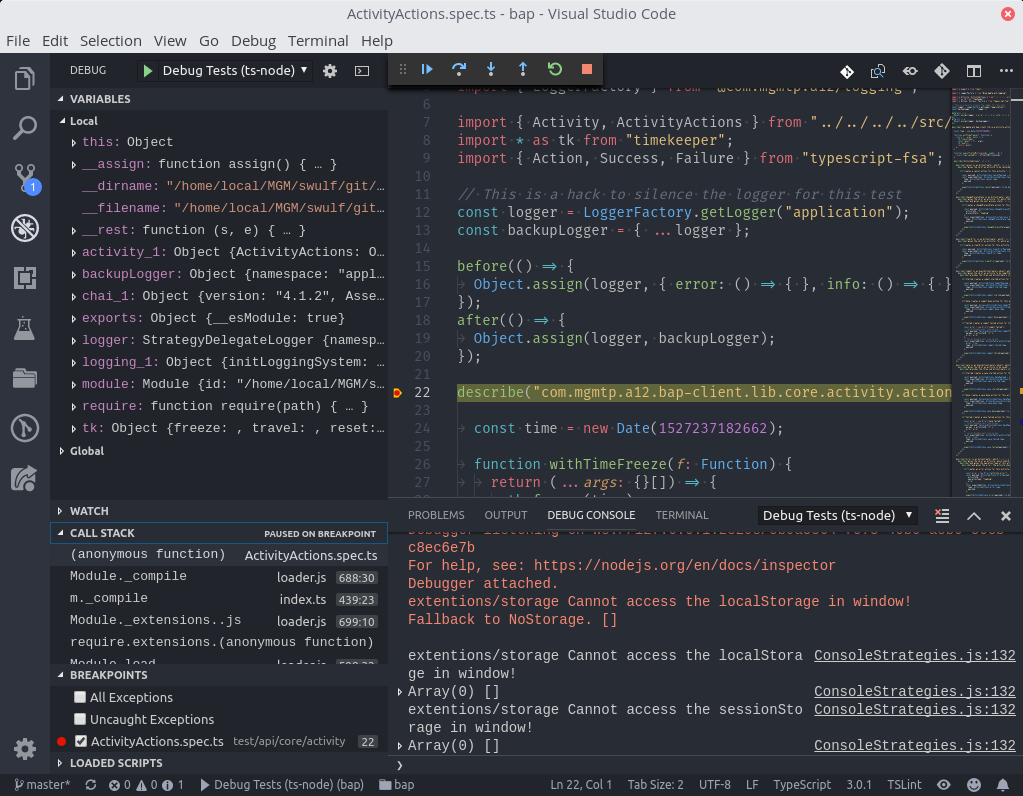Open changes compare icon in editor title
The height and width of the screenshot is (796, 1023).
click(x=878, y=71)
